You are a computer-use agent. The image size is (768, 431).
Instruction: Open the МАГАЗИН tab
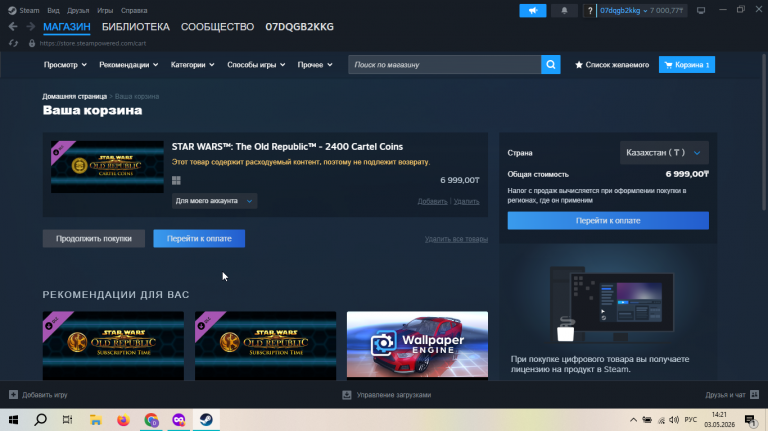click(x=67, y=27)
